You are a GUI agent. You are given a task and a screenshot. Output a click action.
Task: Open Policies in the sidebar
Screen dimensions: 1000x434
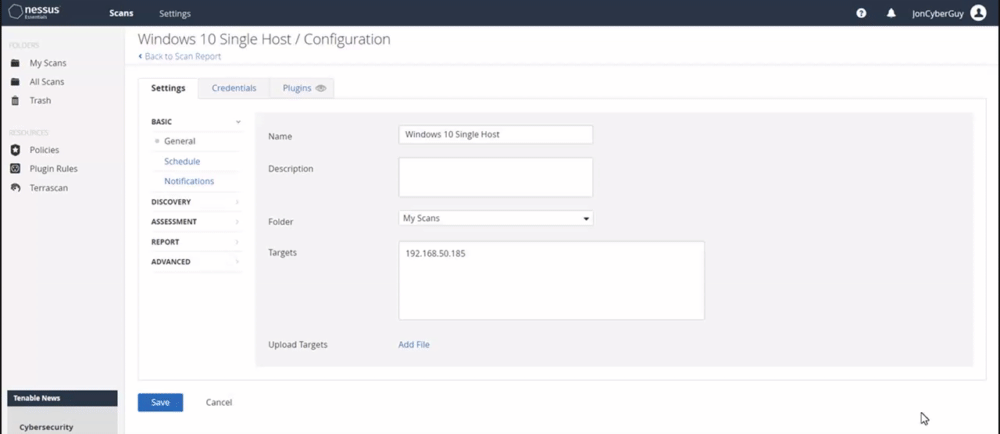44,150
